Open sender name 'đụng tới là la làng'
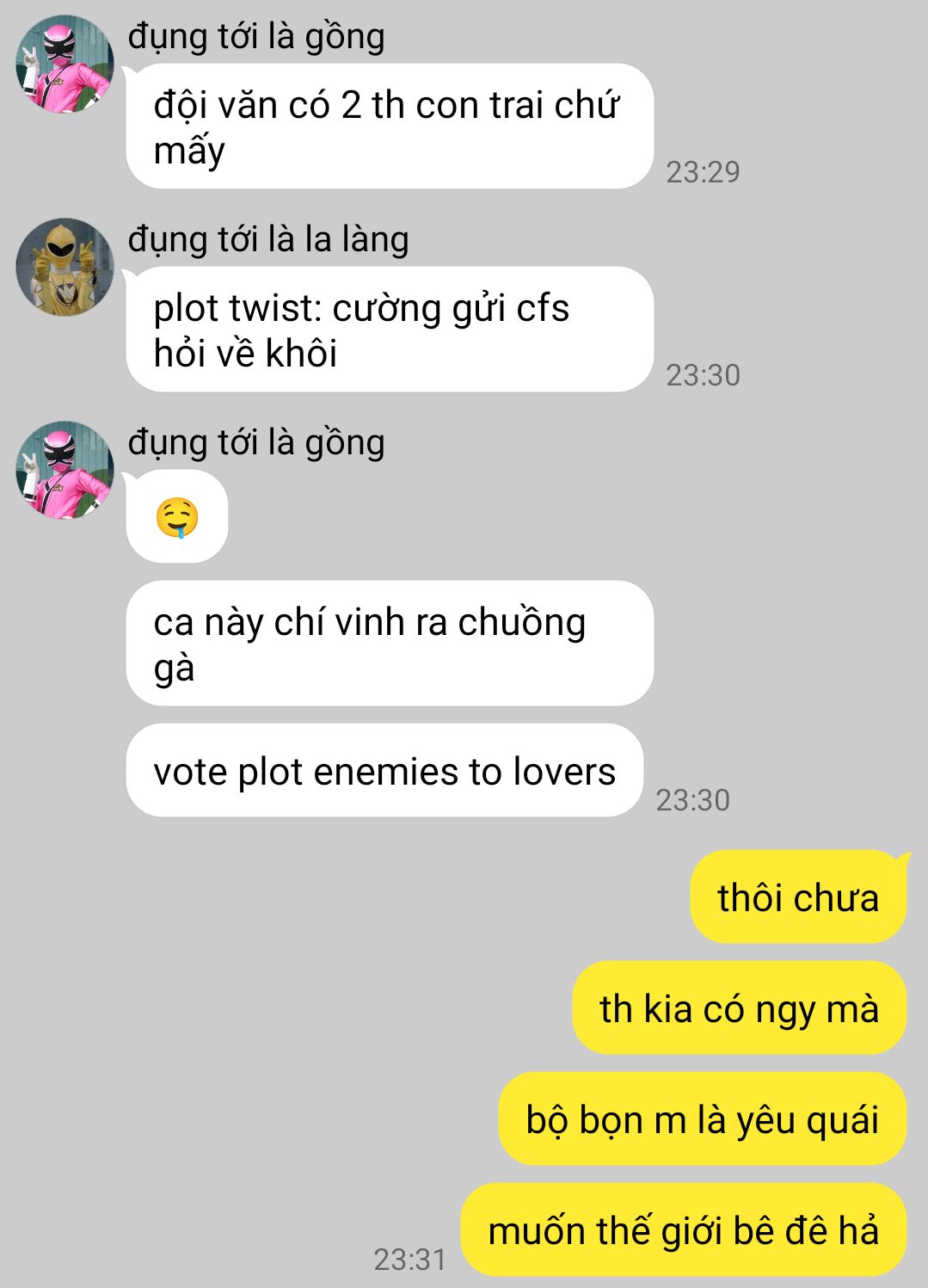Screen dimensions: 928x1288 268,239
